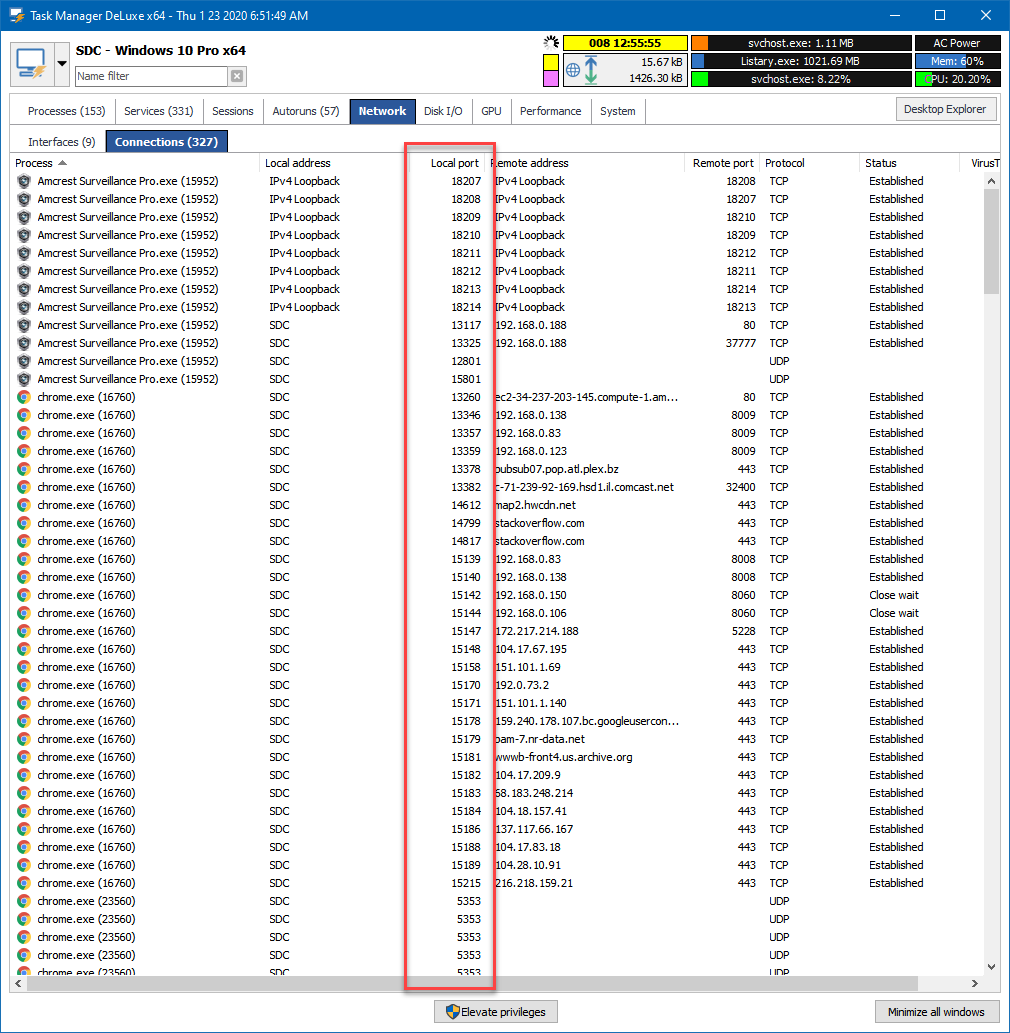Open the Disk I/O tab

click(x=443, y=111)
